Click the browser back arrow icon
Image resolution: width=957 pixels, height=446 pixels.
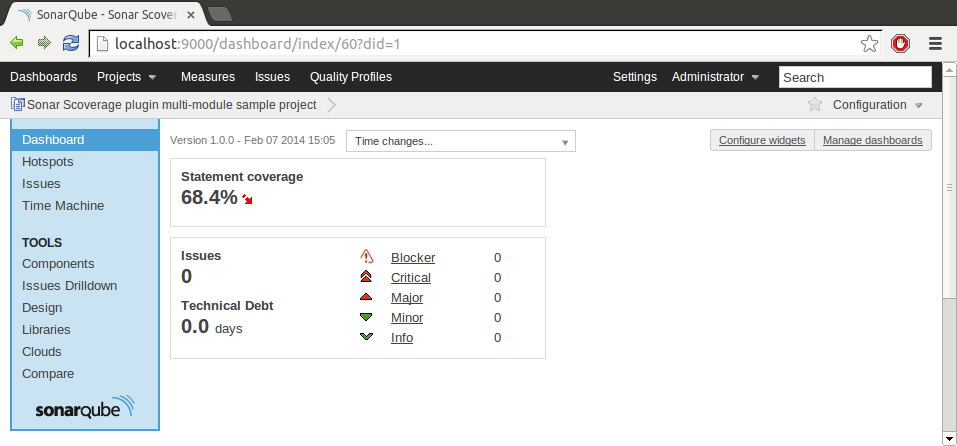17,43
